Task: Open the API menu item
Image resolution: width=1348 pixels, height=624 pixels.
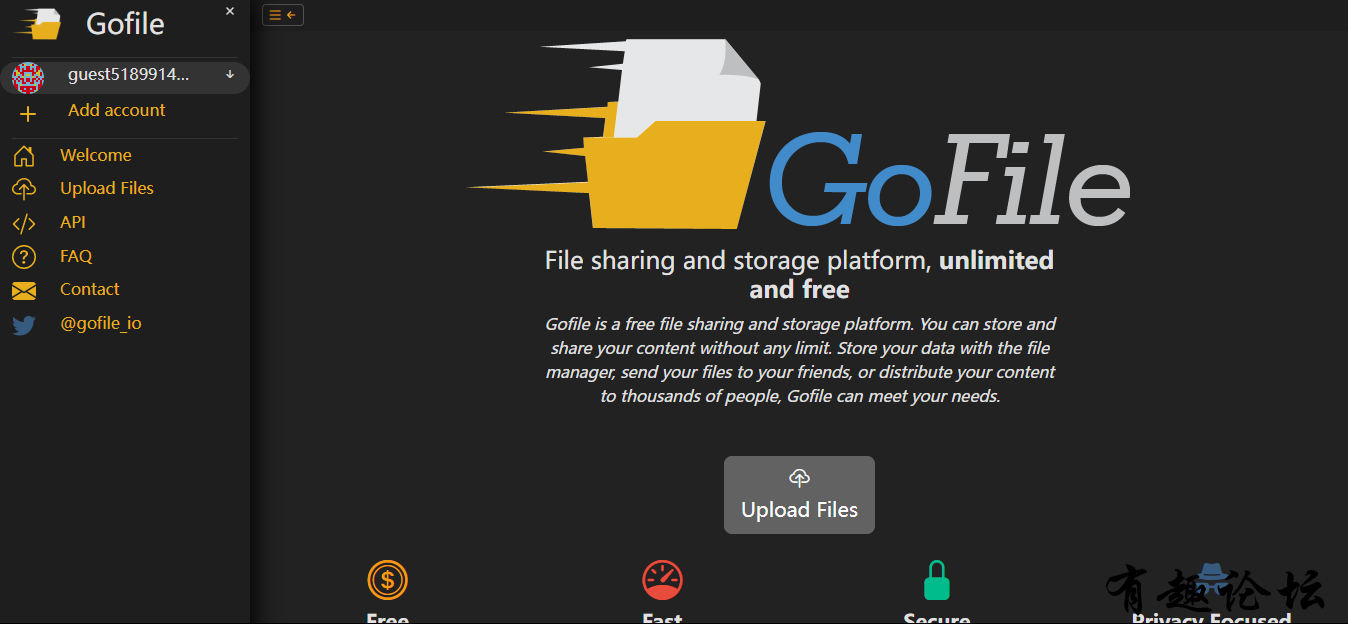Action: click(73, 222)
